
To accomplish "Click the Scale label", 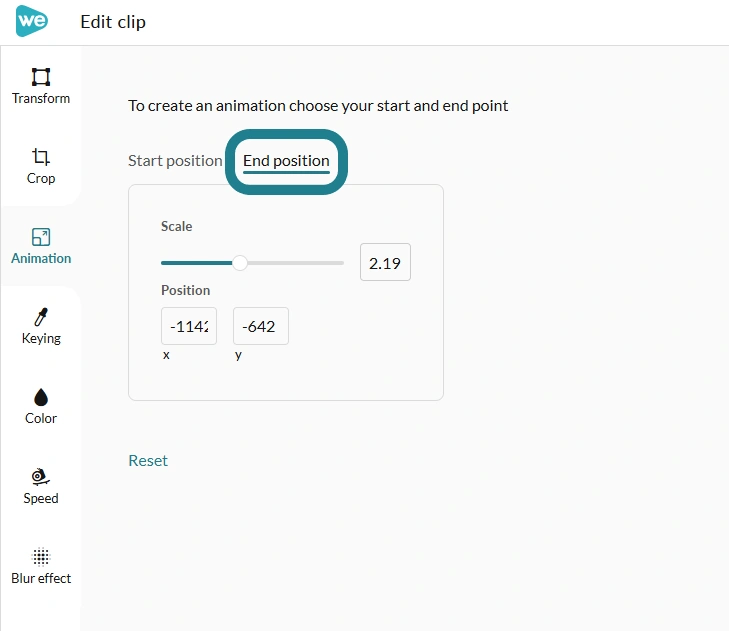I will click(x=176, y=226).
